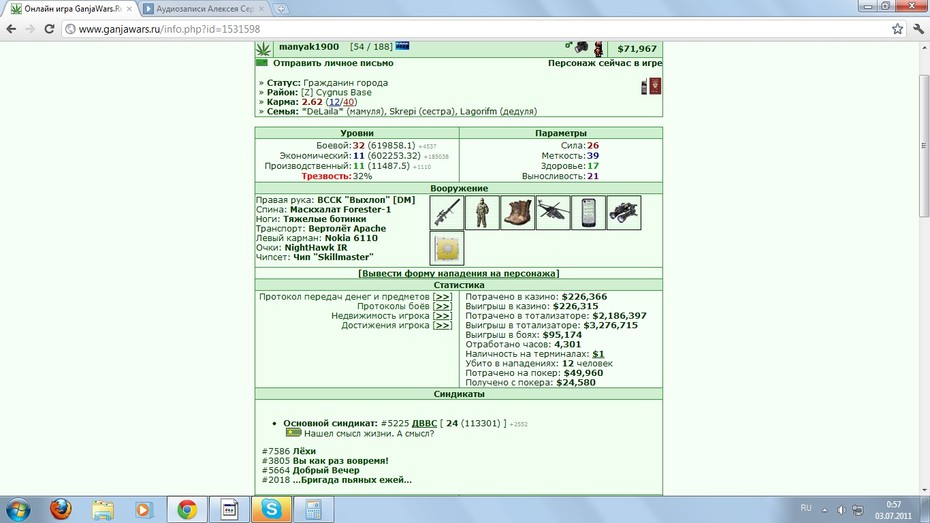Click the player name manyak1900

click(x=309, y=47)
